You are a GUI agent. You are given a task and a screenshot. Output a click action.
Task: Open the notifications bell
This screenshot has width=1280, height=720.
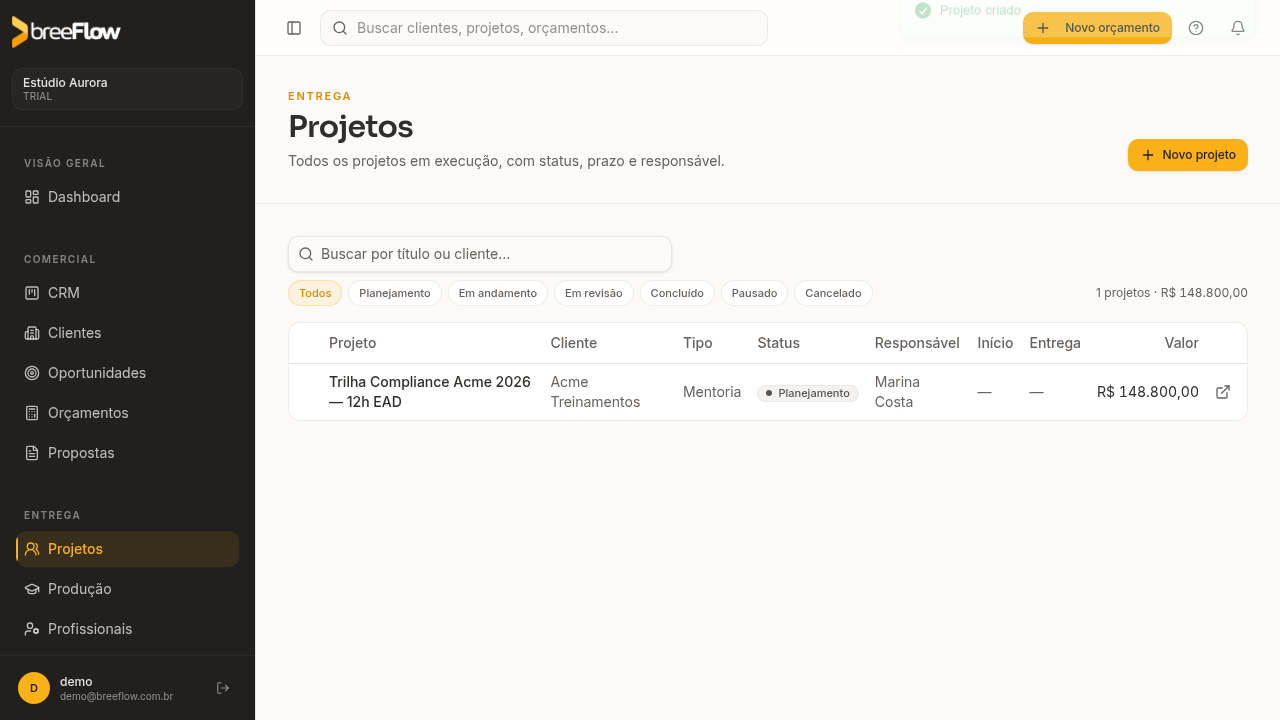point(1238,28)
